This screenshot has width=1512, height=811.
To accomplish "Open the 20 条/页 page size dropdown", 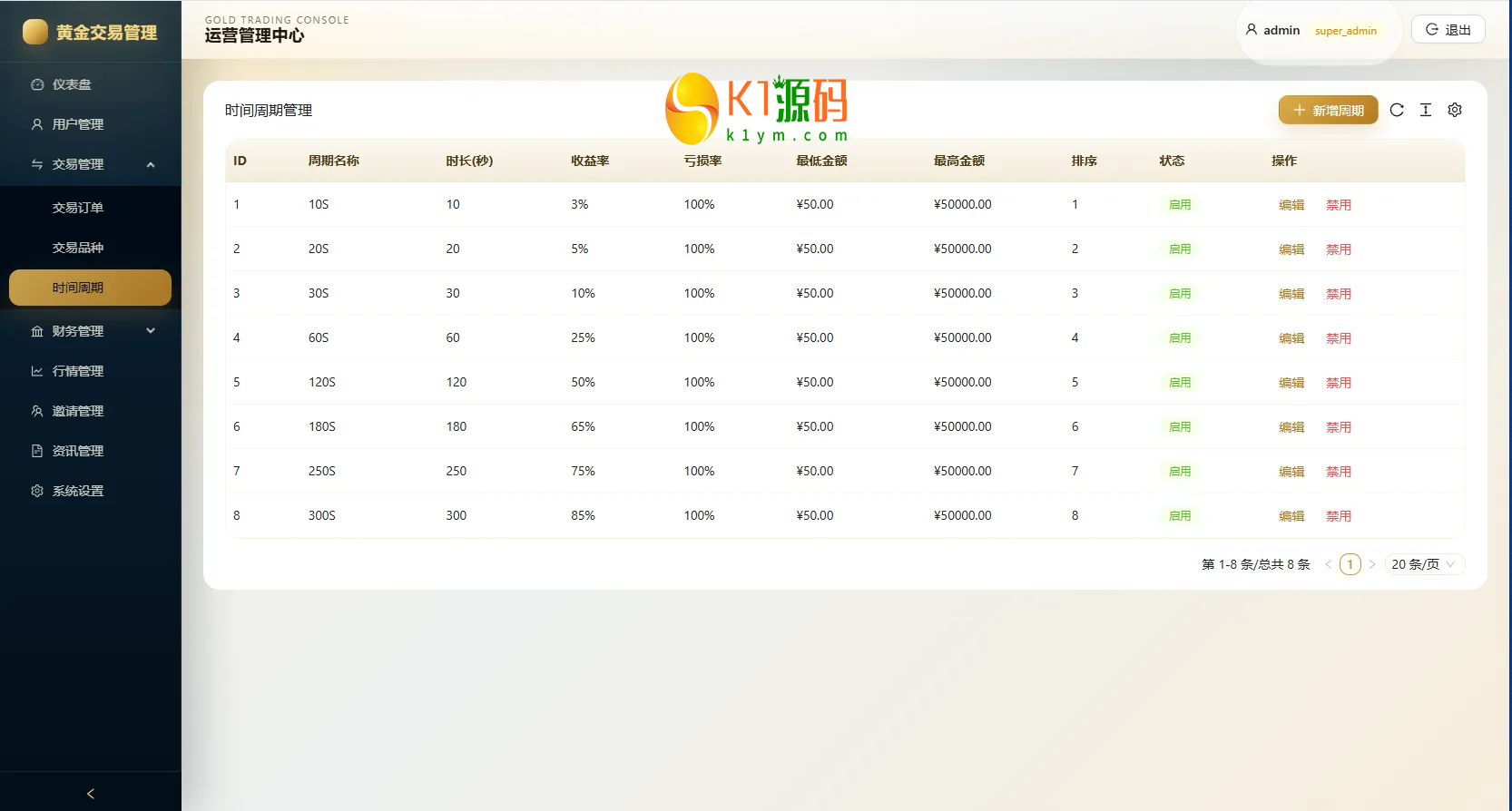I will coord(1425,564).
